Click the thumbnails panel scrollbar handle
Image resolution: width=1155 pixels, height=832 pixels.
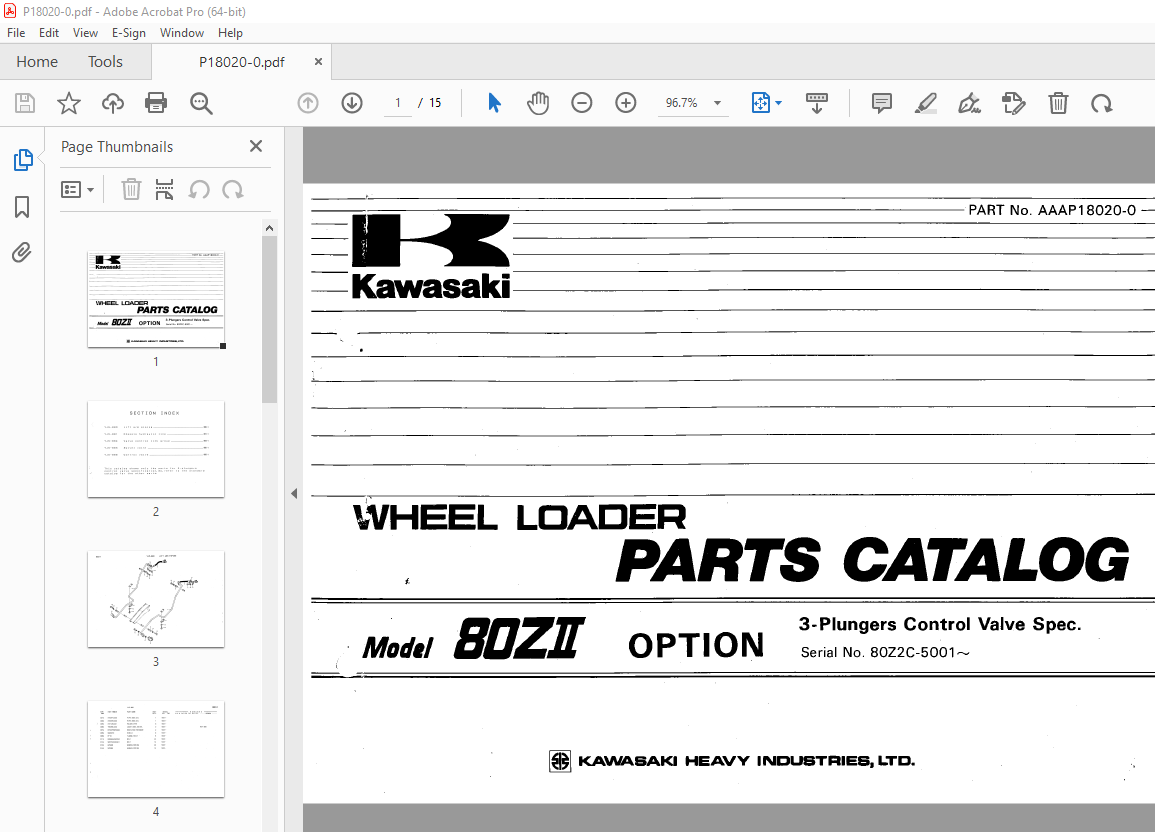click(270, 320)
